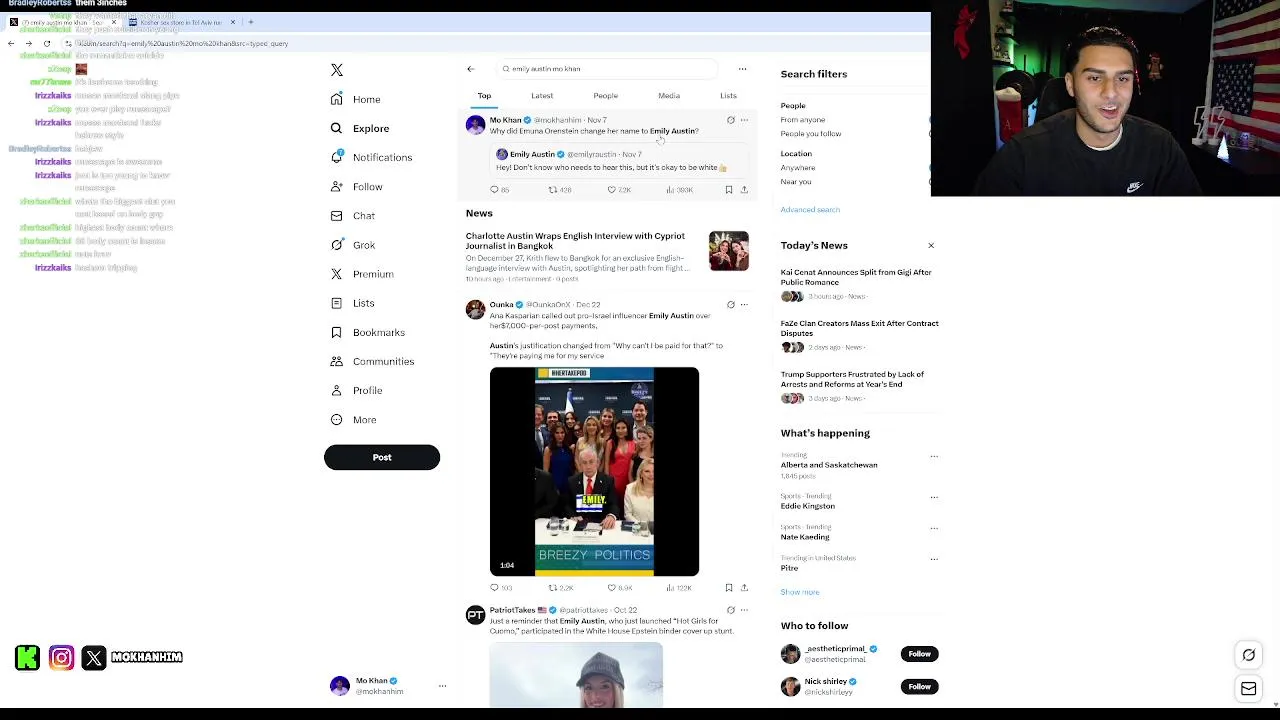The image size is (1280, 720).
Task: Open more menu on Ounka's post
Action: point(744,305)
